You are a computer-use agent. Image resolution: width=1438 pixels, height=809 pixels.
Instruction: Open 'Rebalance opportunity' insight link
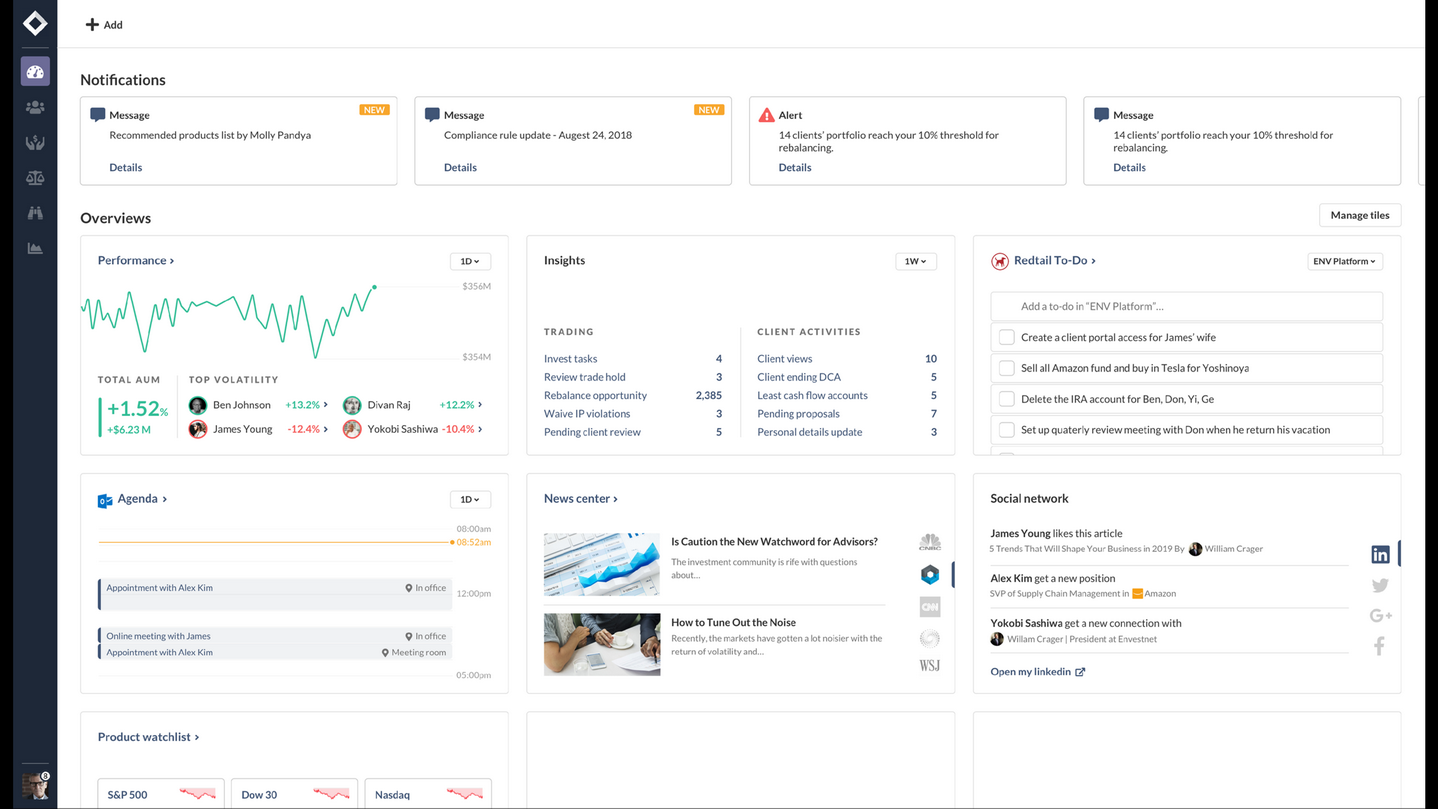(x=595, y=395)
